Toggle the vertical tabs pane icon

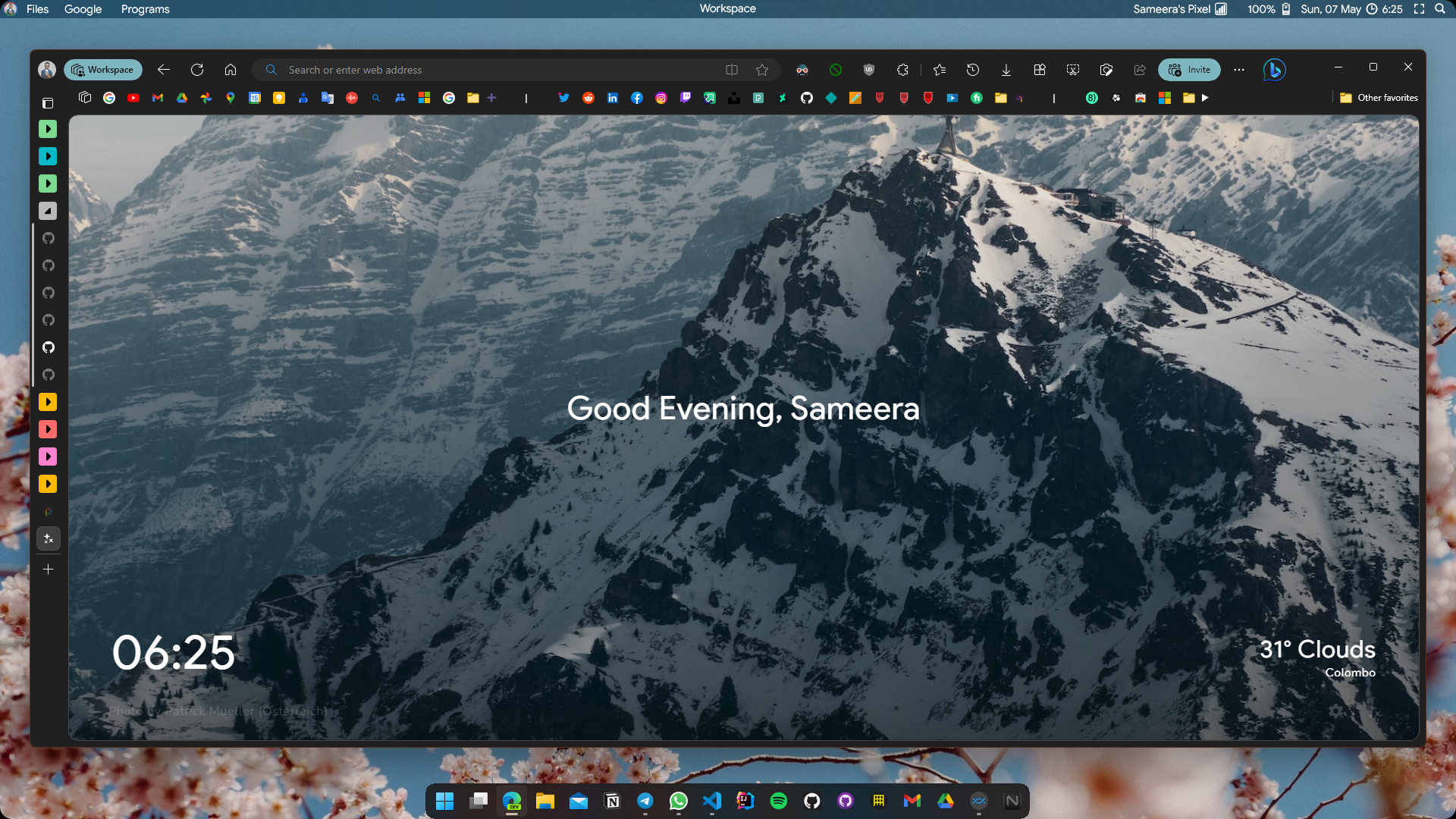click(x=48, y=103)
